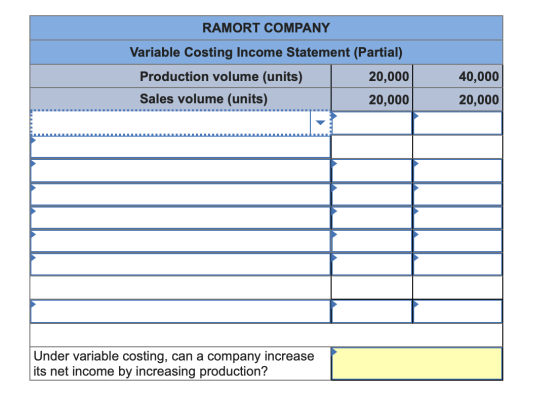Click the Production volume (units) label

[221, 76]
